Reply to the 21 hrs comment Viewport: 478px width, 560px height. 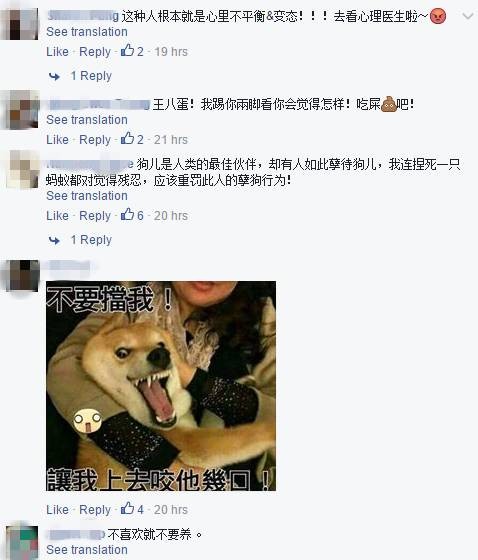click(x=95, y=140)
